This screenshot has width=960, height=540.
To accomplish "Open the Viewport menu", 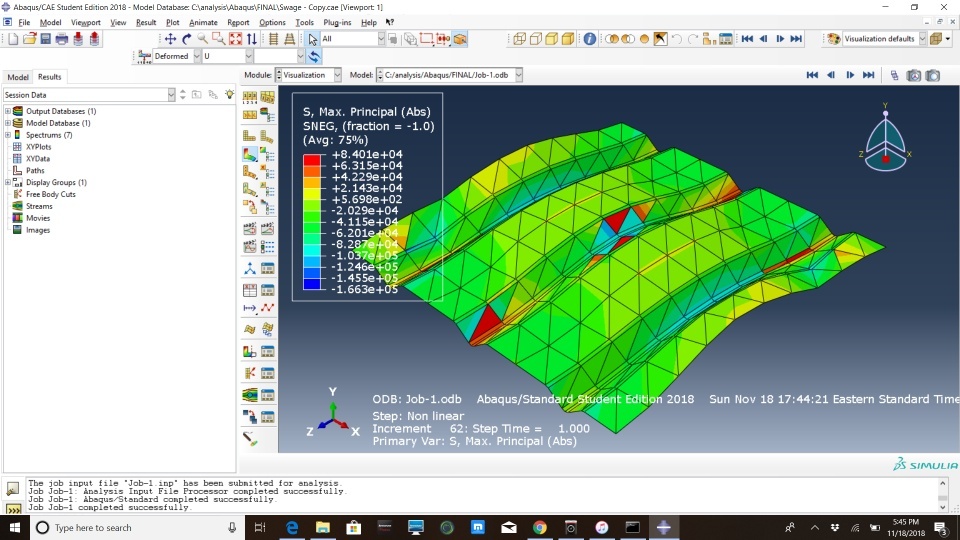I will 86,22.
